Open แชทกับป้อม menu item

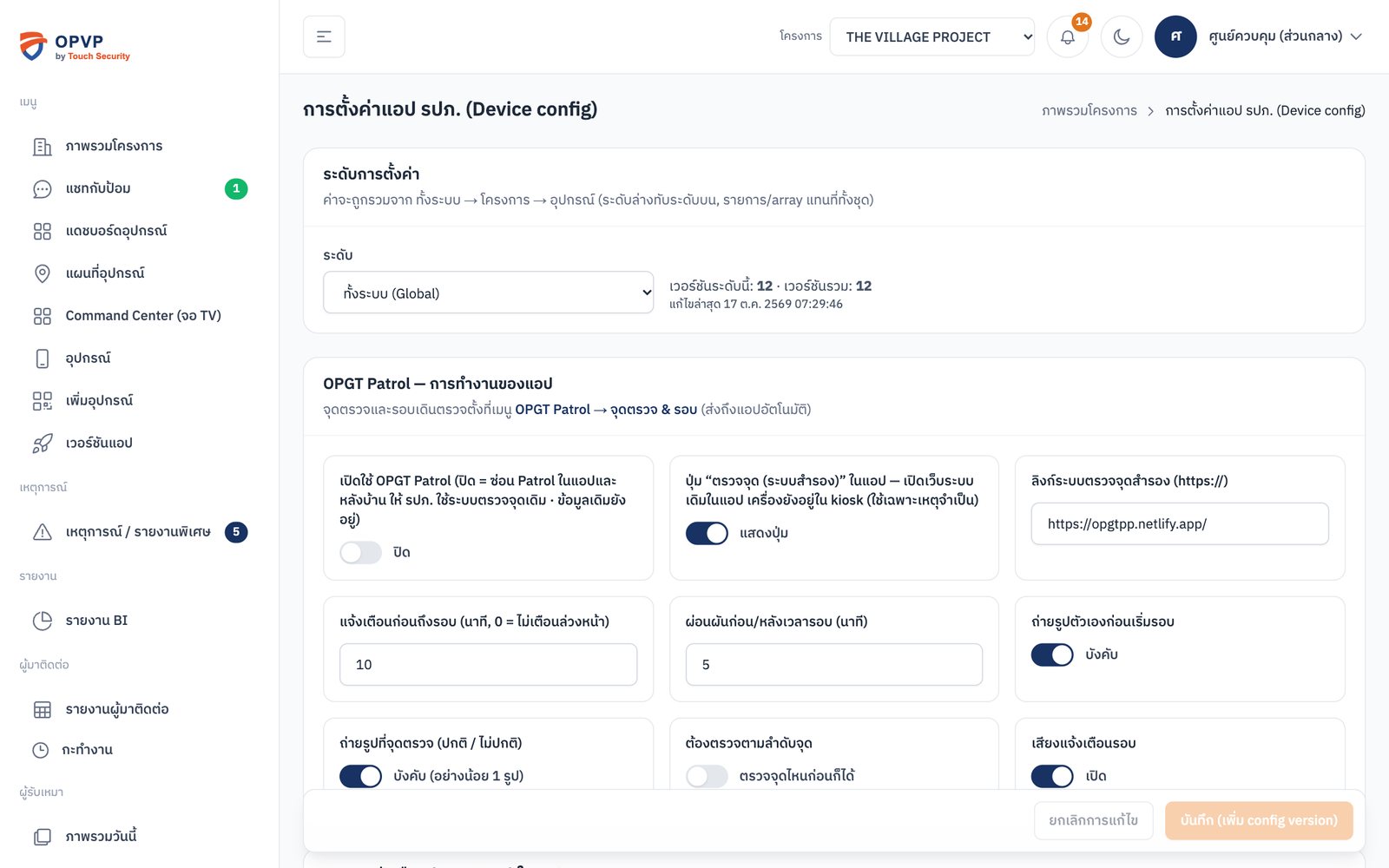click(x=139, y=188)
